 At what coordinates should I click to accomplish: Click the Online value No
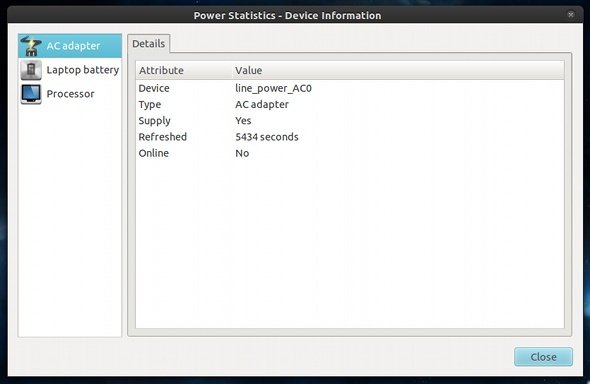point(242,153)
